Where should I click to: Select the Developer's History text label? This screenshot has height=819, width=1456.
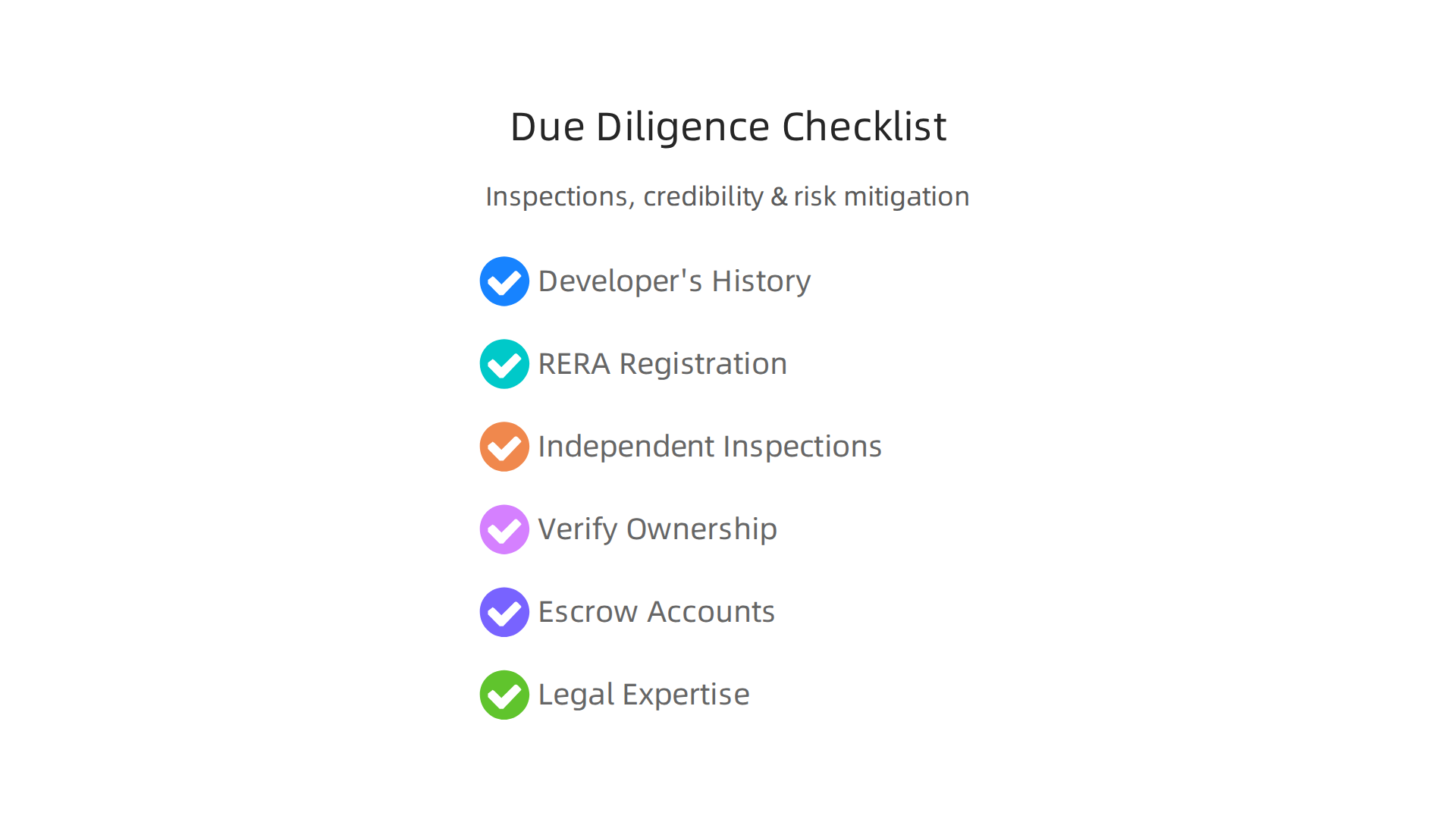coord(674,281)
